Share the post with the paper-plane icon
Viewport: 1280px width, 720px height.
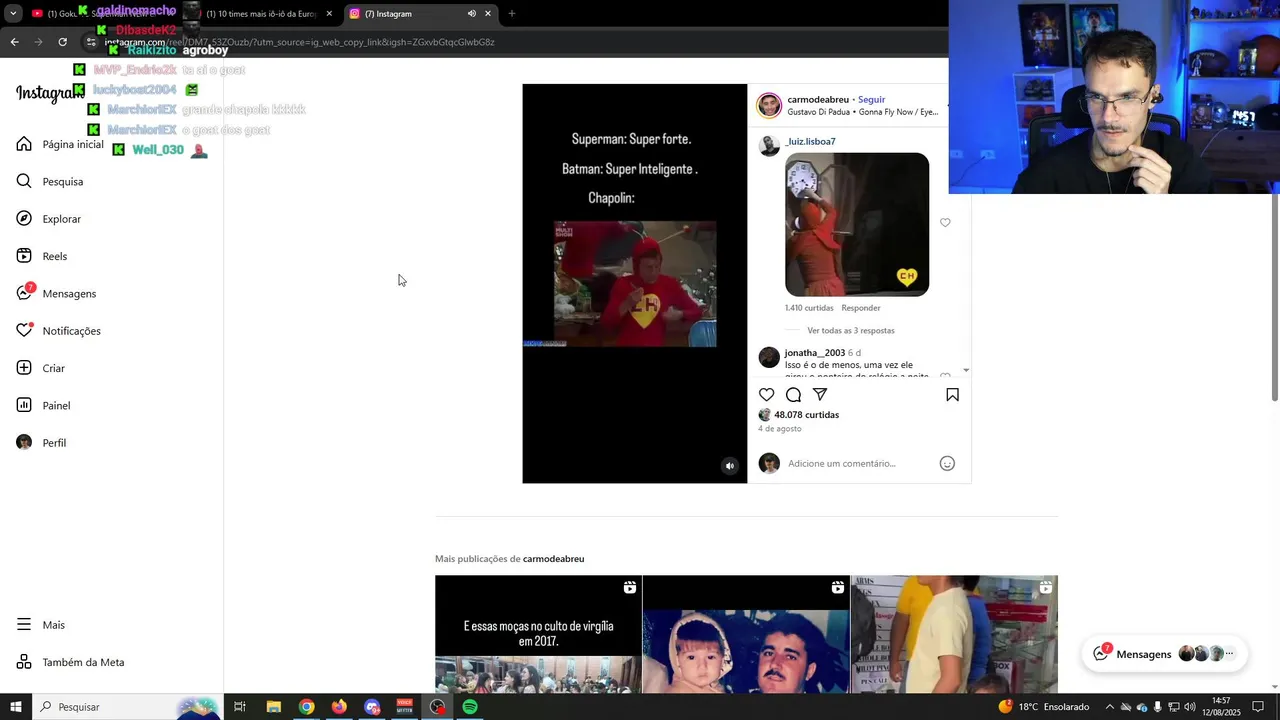[820, 395]
